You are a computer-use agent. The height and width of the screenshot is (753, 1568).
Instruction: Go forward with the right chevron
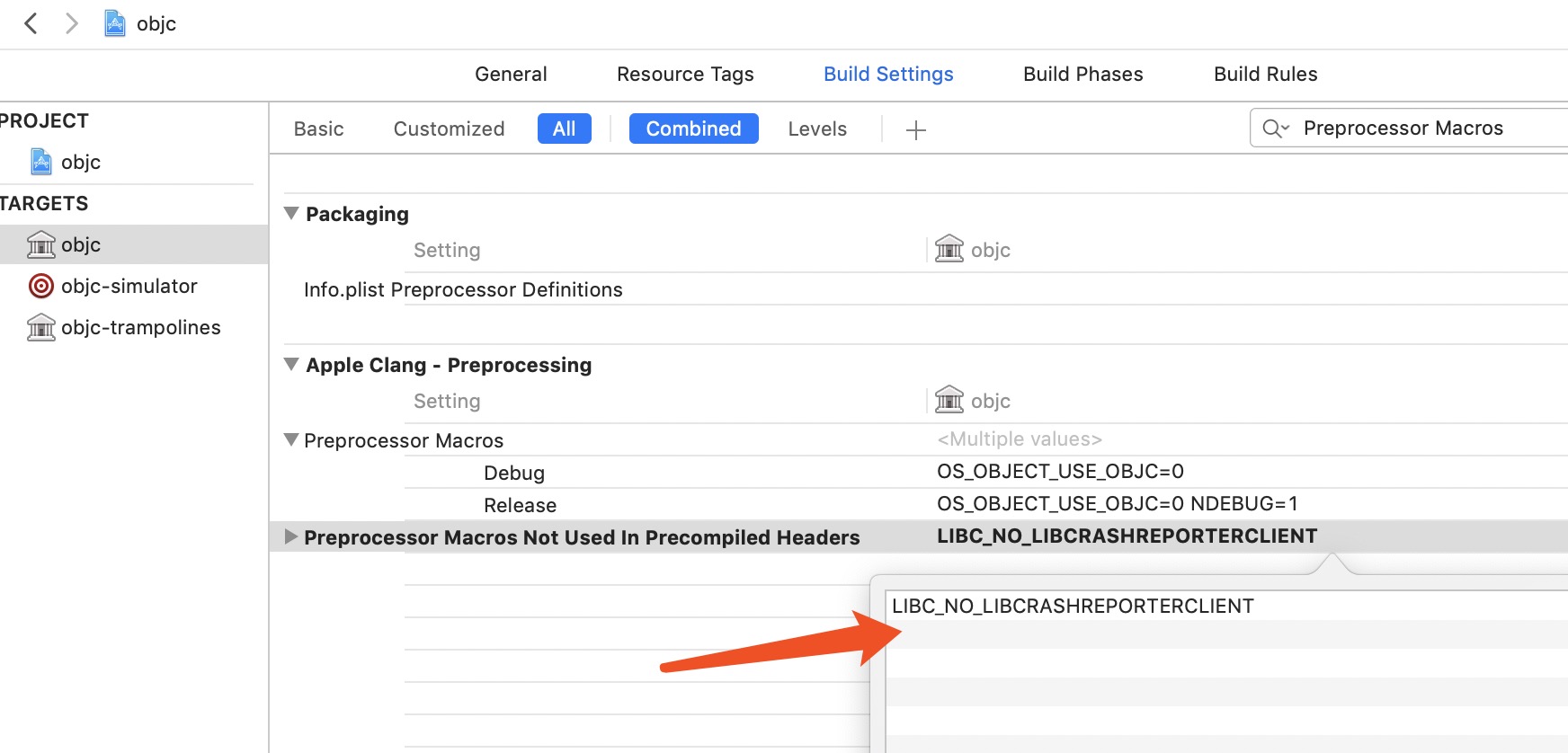[x=71, y=23]
